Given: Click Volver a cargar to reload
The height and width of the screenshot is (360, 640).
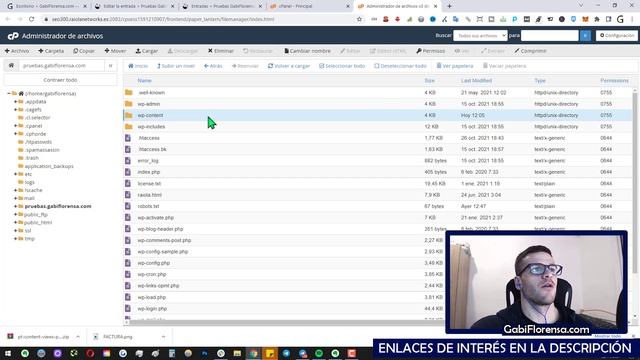Looking at the screenshot, I should click(x=289, y=66).
